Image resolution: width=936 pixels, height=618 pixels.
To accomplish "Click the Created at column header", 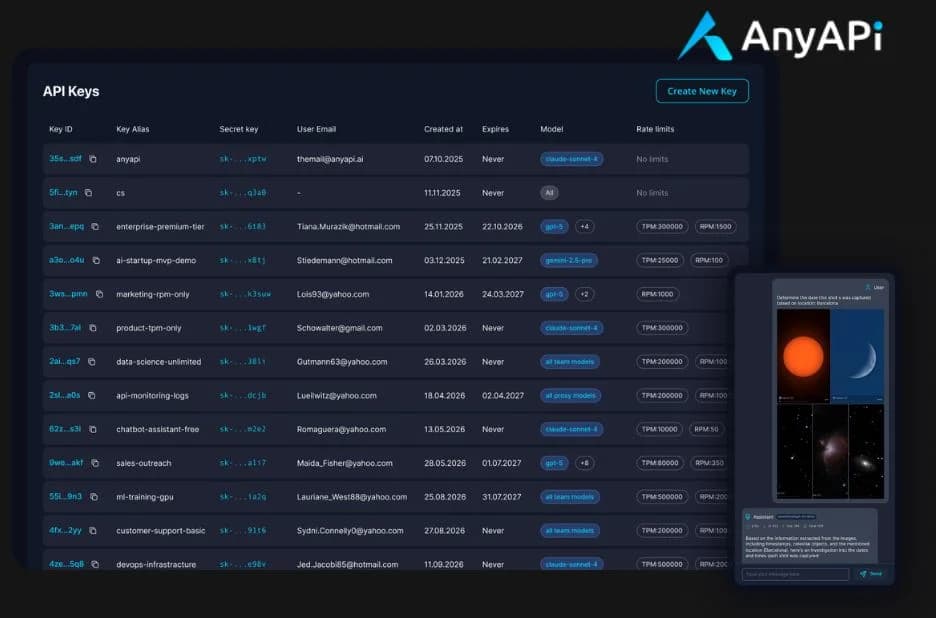I will (444, 129).
